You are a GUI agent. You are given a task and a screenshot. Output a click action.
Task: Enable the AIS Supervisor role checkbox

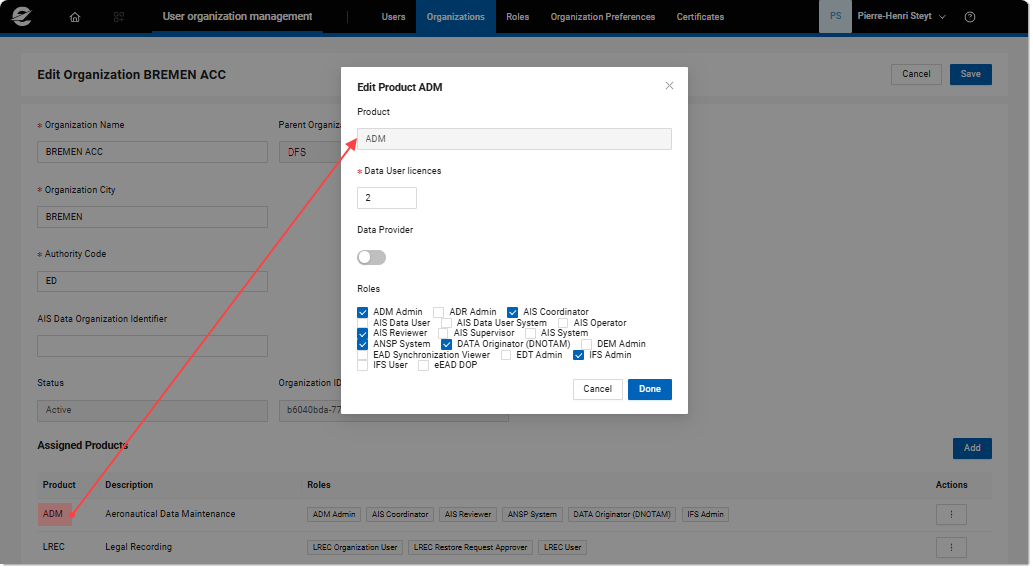pyautogui.click(x=443, y=333)
